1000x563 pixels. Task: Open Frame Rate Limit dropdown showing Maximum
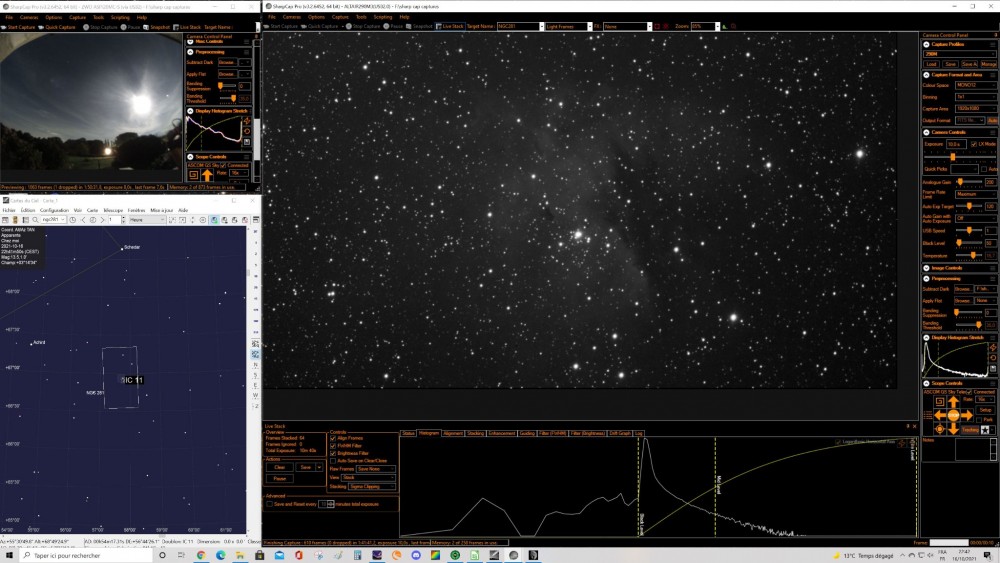coord(975,194)
